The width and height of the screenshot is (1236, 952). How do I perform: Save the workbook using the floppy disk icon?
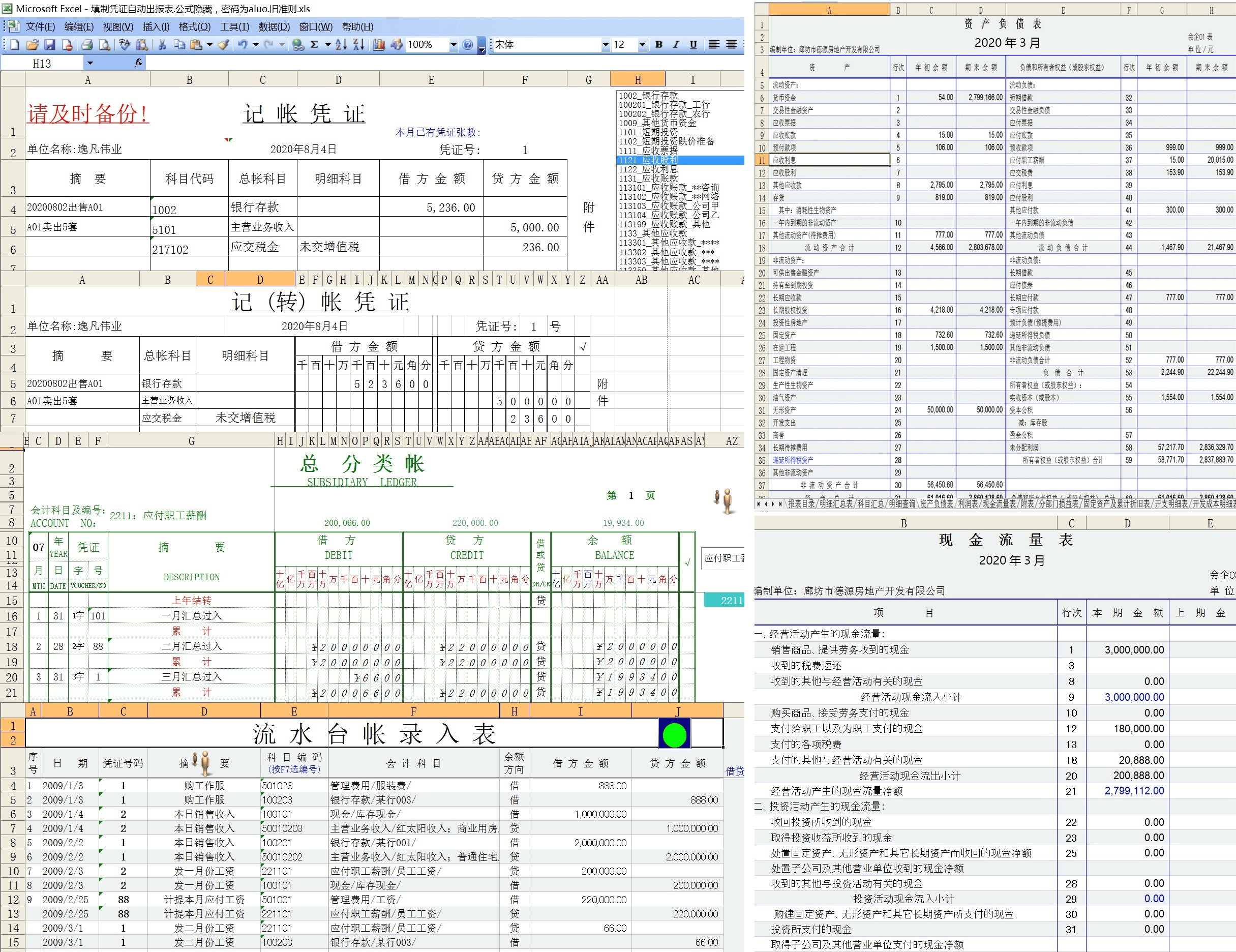[50, 45]
